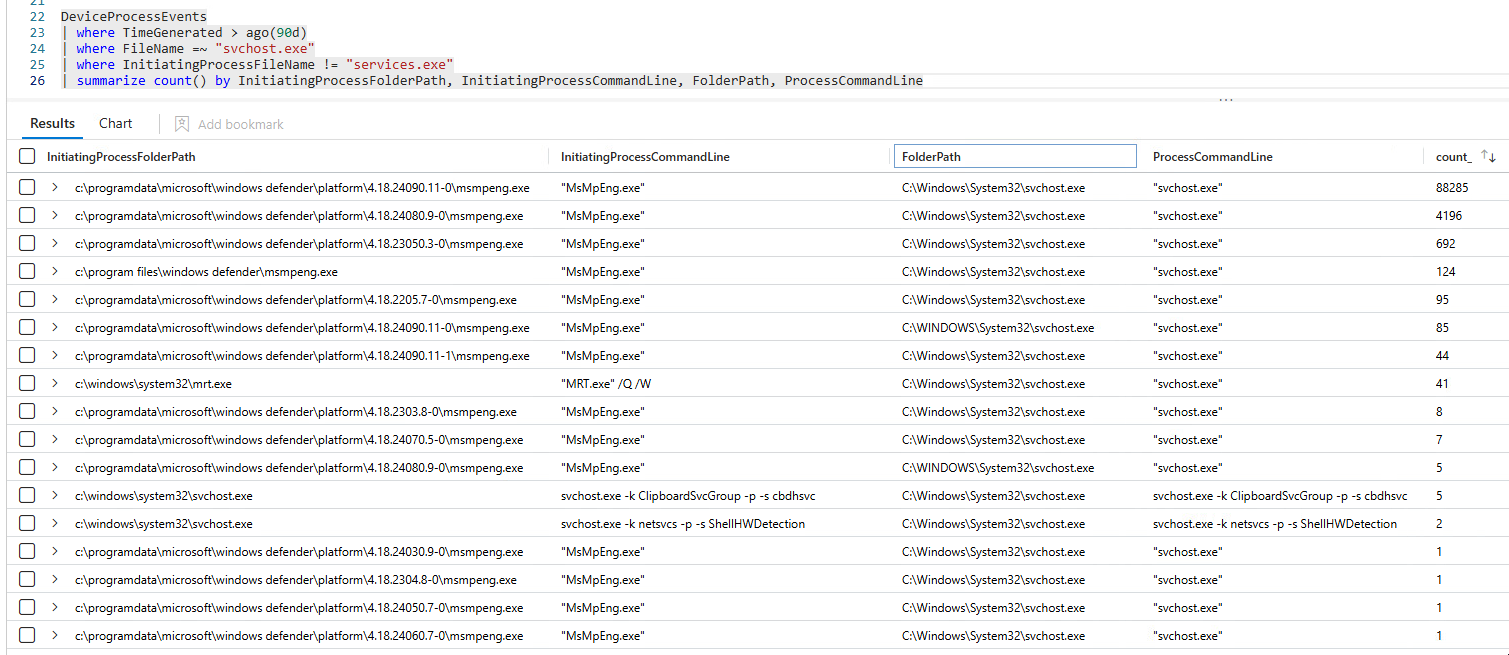Click the count value 692
The height and width of the screenshot is (655, 1509).
[1446, 244]
